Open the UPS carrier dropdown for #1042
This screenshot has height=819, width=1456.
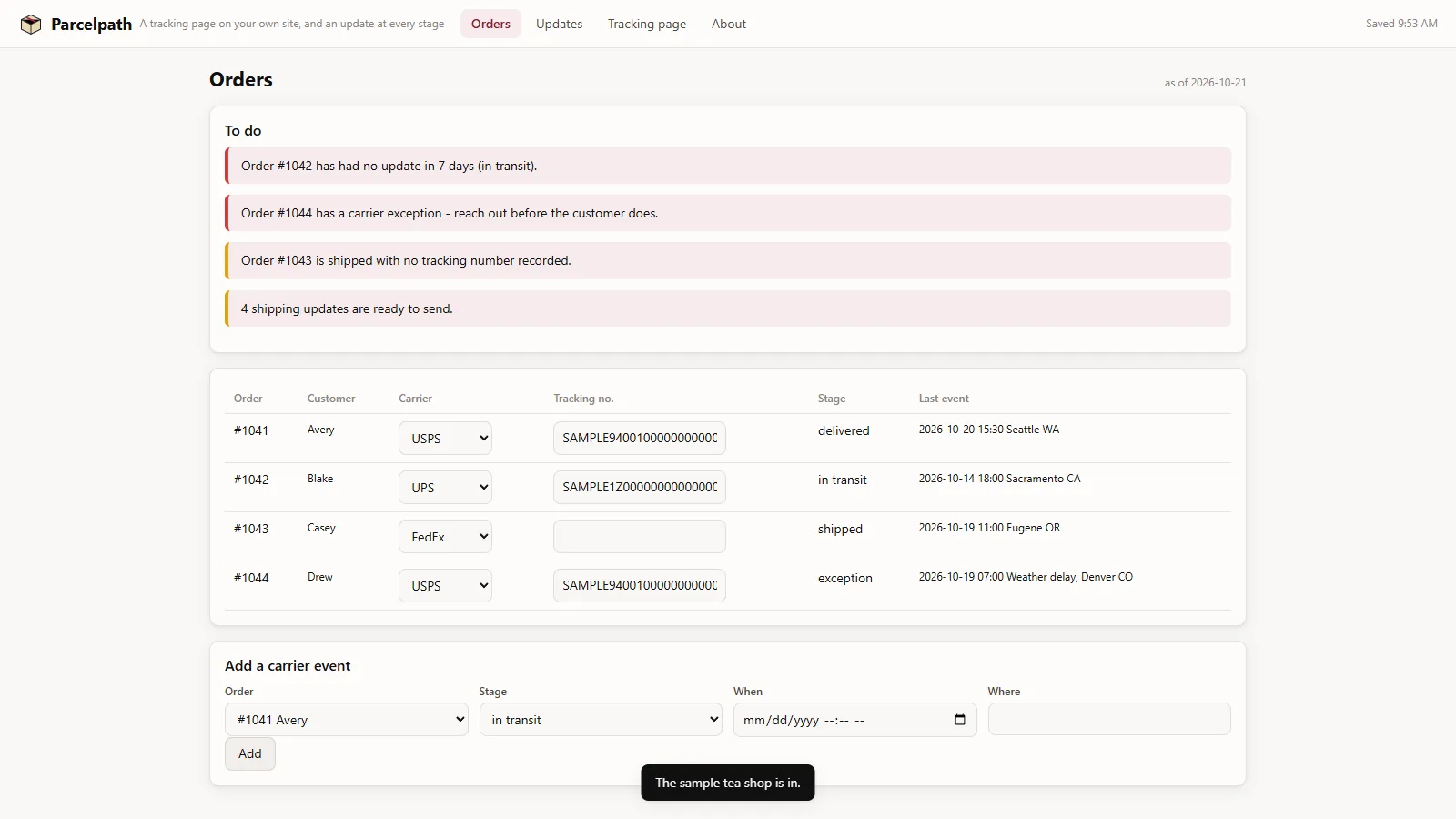tap(445, 487)
